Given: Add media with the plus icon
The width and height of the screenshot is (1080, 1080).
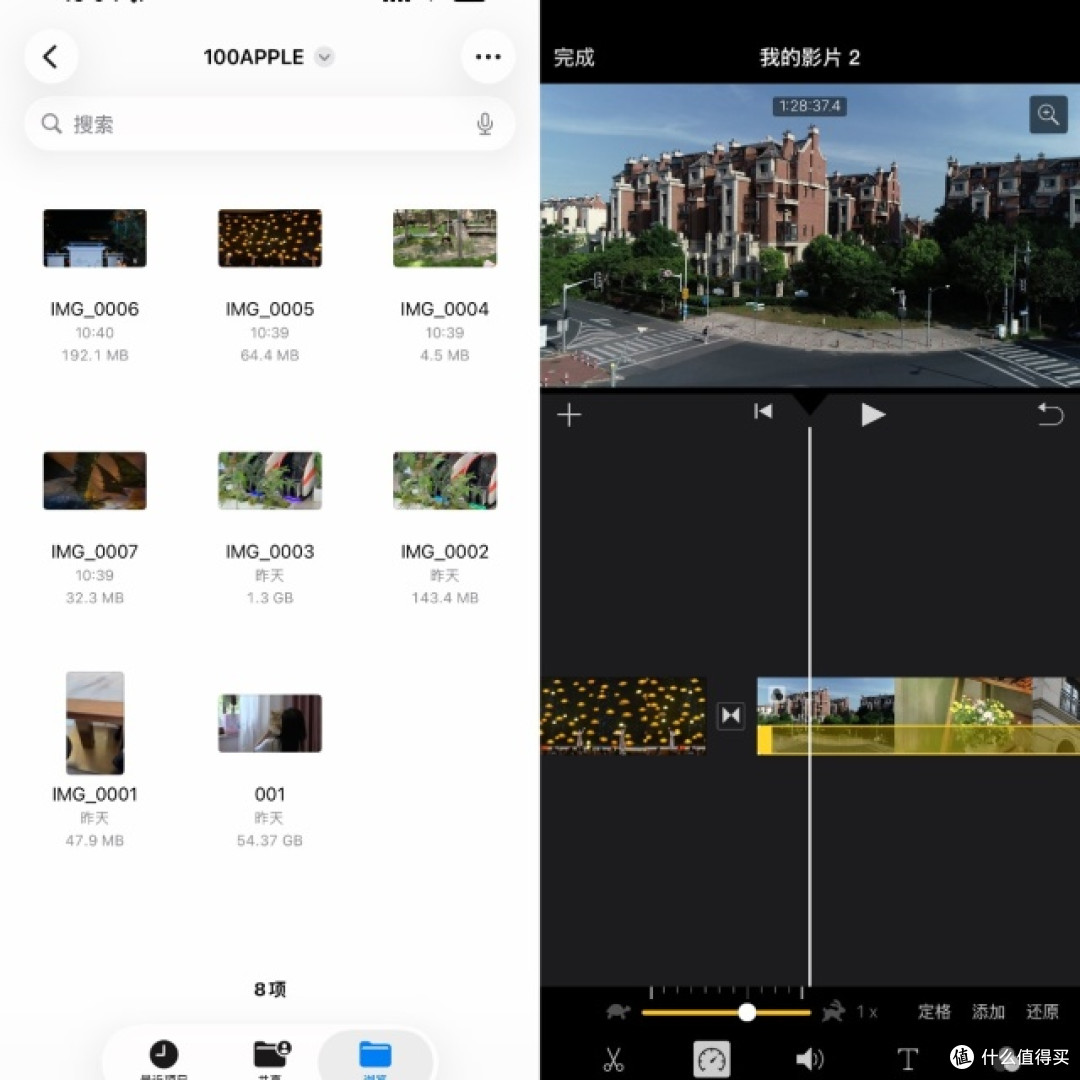Looking at the screenshot, I should (x=569, y=415).
